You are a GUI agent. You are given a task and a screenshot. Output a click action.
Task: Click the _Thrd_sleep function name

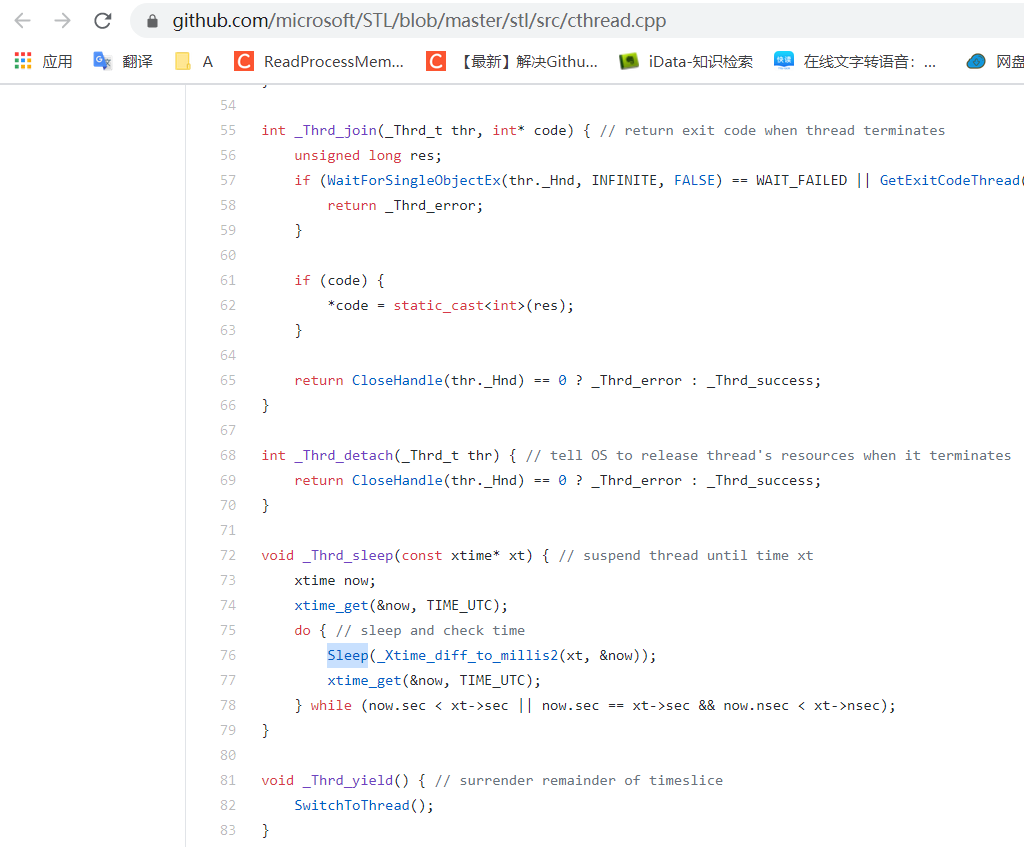pos(348,555)
